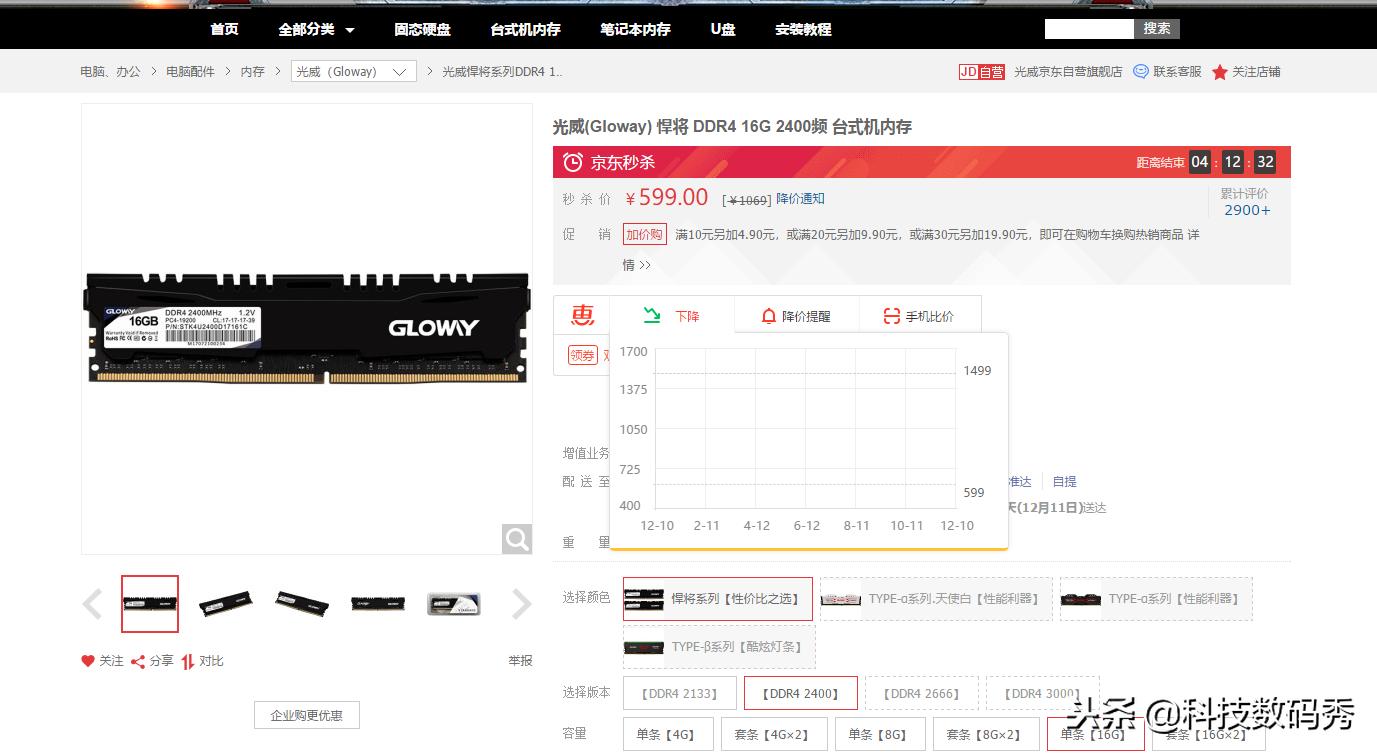Click the main Gloway memory product image
The width and height of the screenshot is (1377, 753).
click(x=306, y=328)
